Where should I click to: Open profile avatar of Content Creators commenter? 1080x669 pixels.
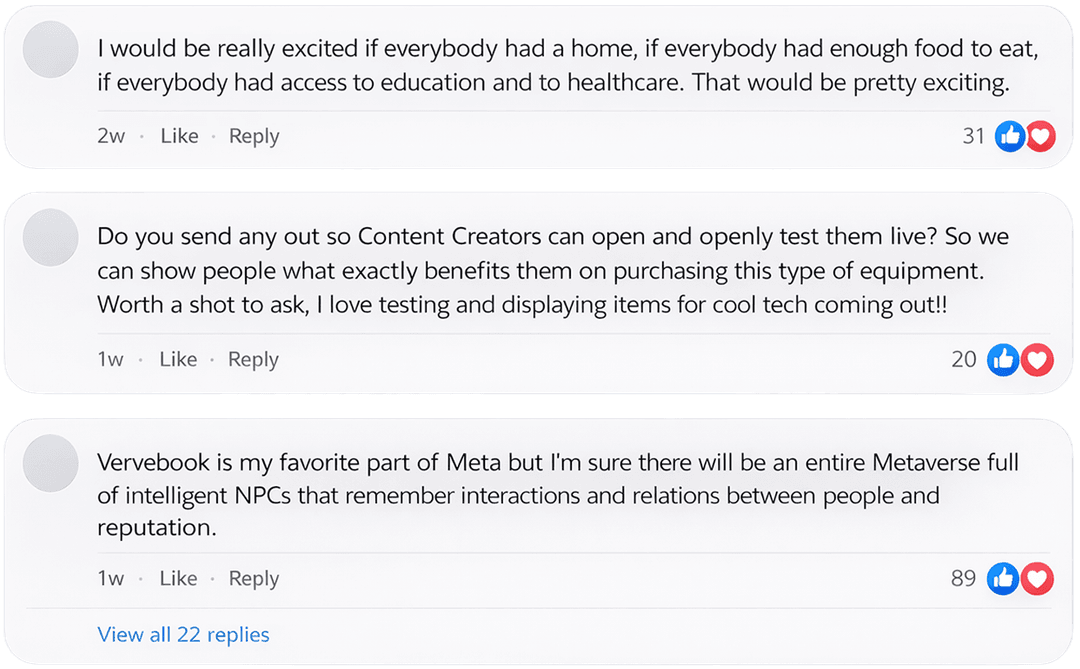tap(50, 238)
